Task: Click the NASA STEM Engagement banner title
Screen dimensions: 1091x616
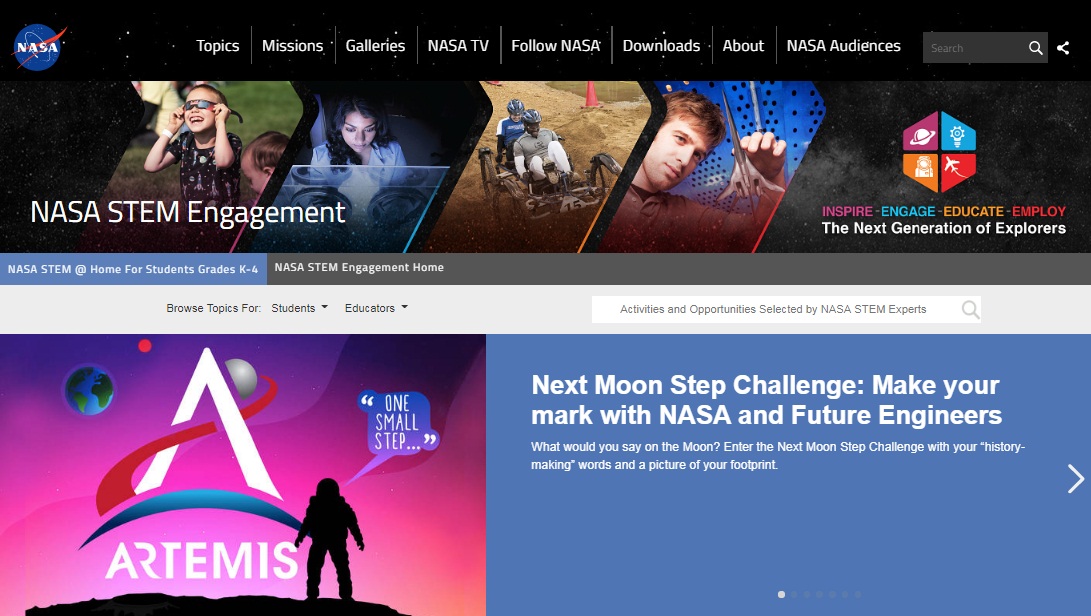Action: tap(188, 212)
